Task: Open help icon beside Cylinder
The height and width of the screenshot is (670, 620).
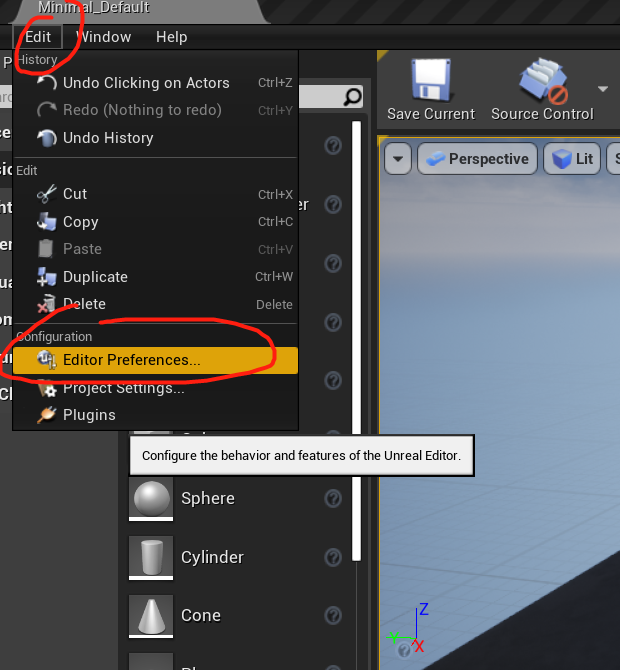Action: click(333, 558)
